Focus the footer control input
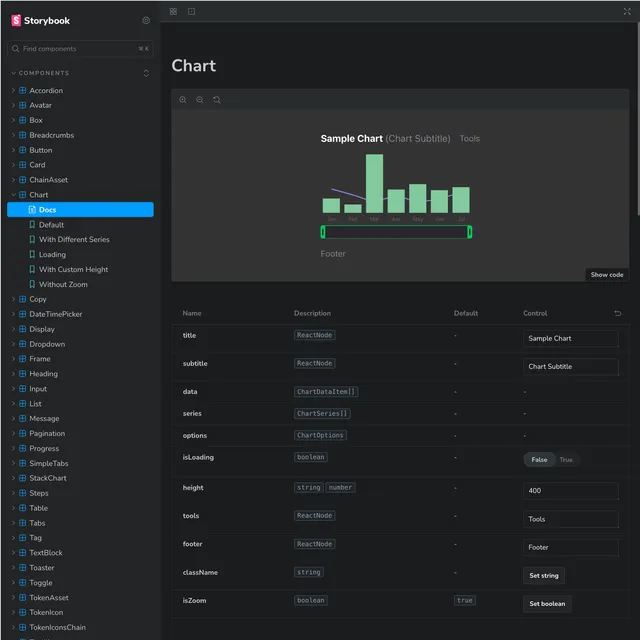The width and height of the screenshot is (640, 640). (571, 547)
